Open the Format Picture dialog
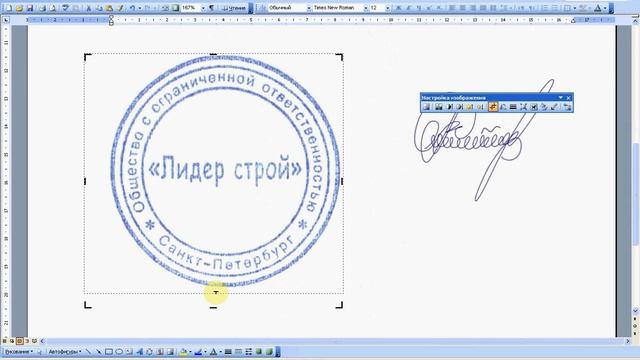The width and height of the screenshot is (640, 360). pyautogui.click(x=544, y=107)
